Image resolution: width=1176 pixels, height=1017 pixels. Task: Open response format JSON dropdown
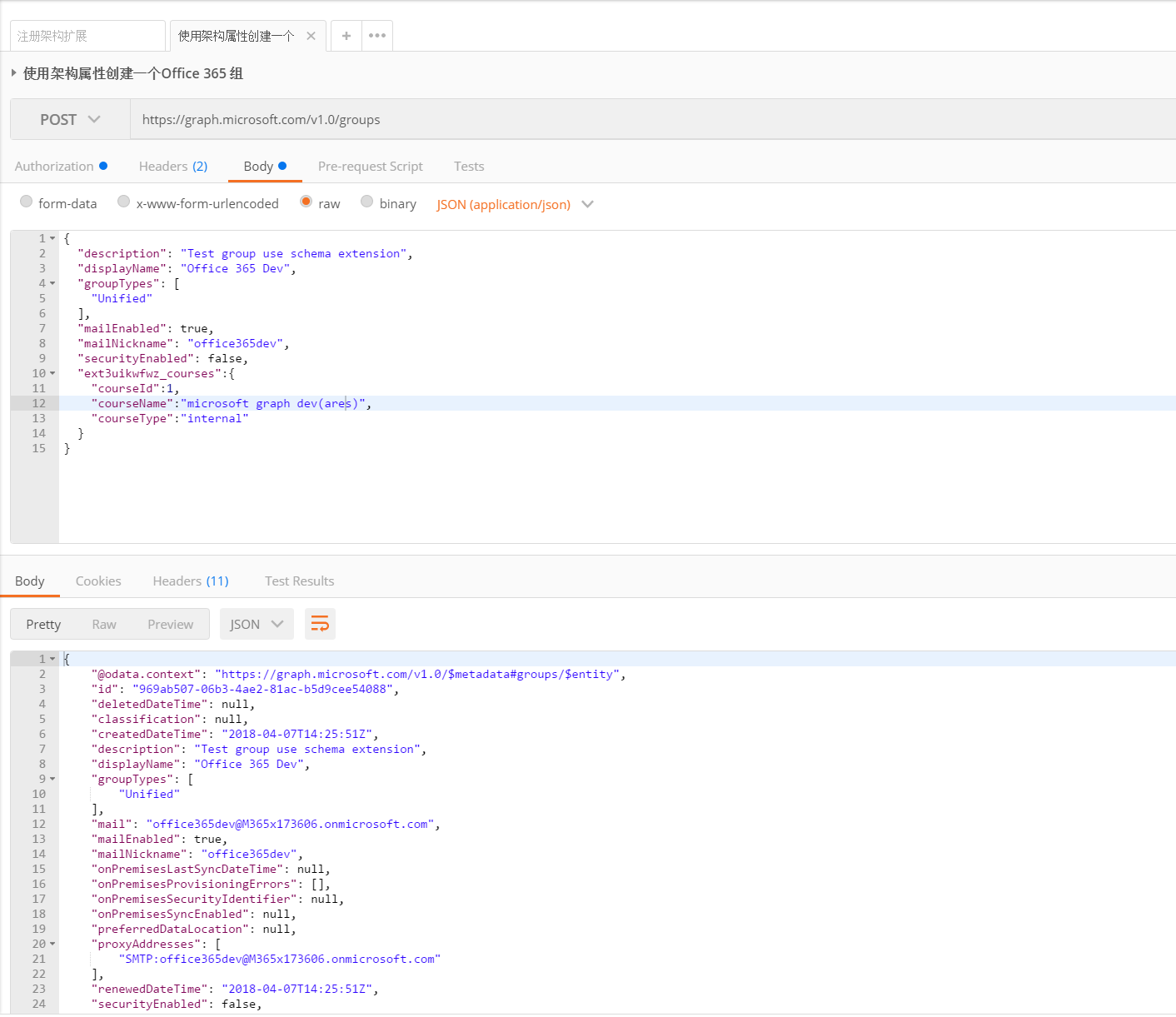pyautogui.click(x=257, y=625)
